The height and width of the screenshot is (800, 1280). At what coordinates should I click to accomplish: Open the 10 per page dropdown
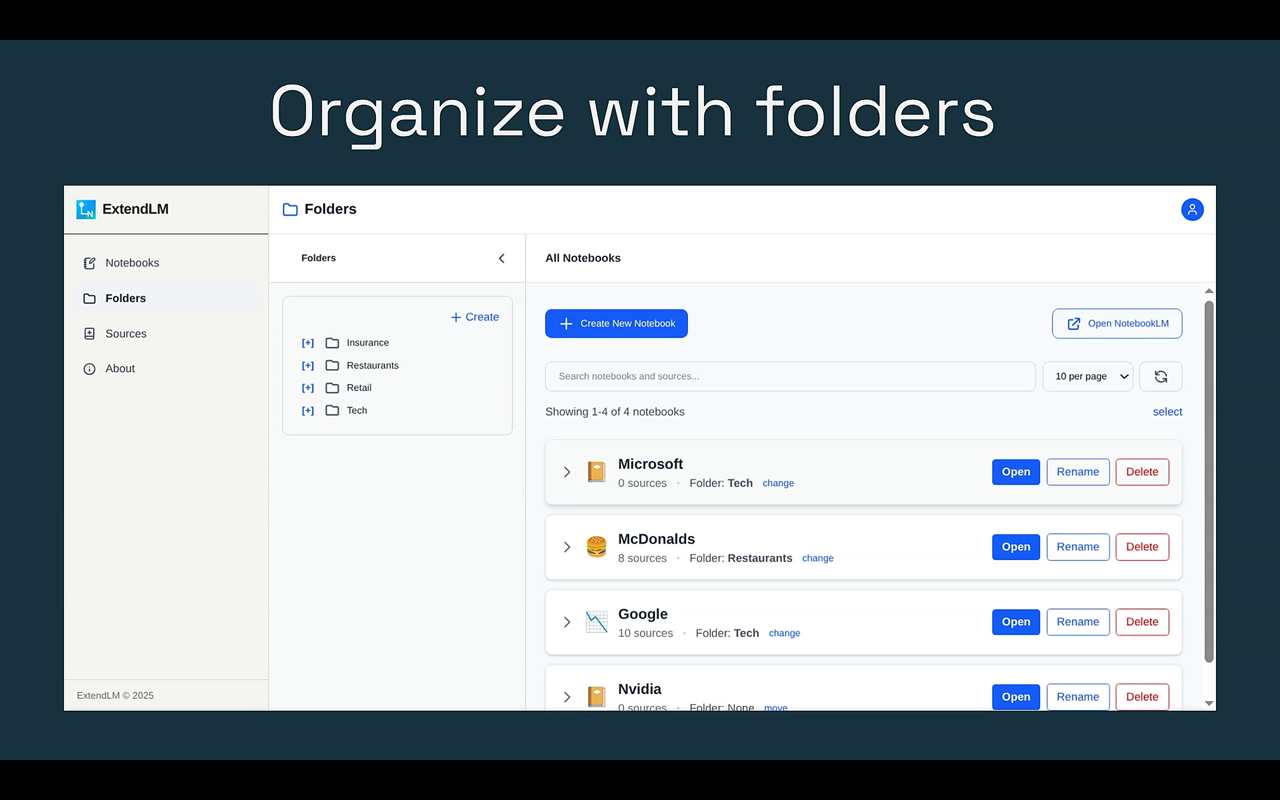point(1087,376)
